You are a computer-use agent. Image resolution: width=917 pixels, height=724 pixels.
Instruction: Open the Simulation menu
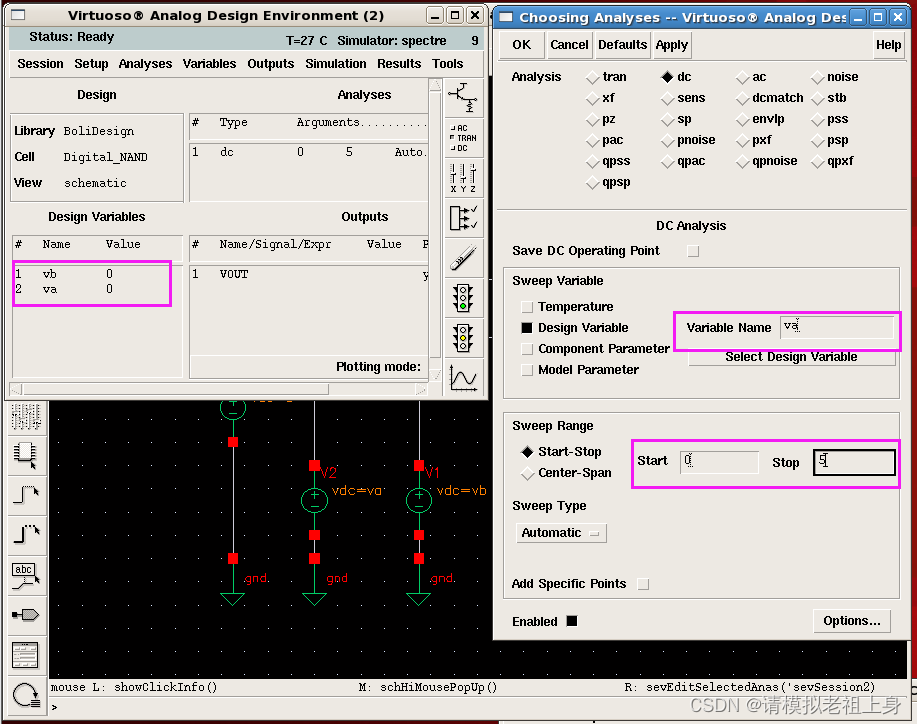pos(336,64)
